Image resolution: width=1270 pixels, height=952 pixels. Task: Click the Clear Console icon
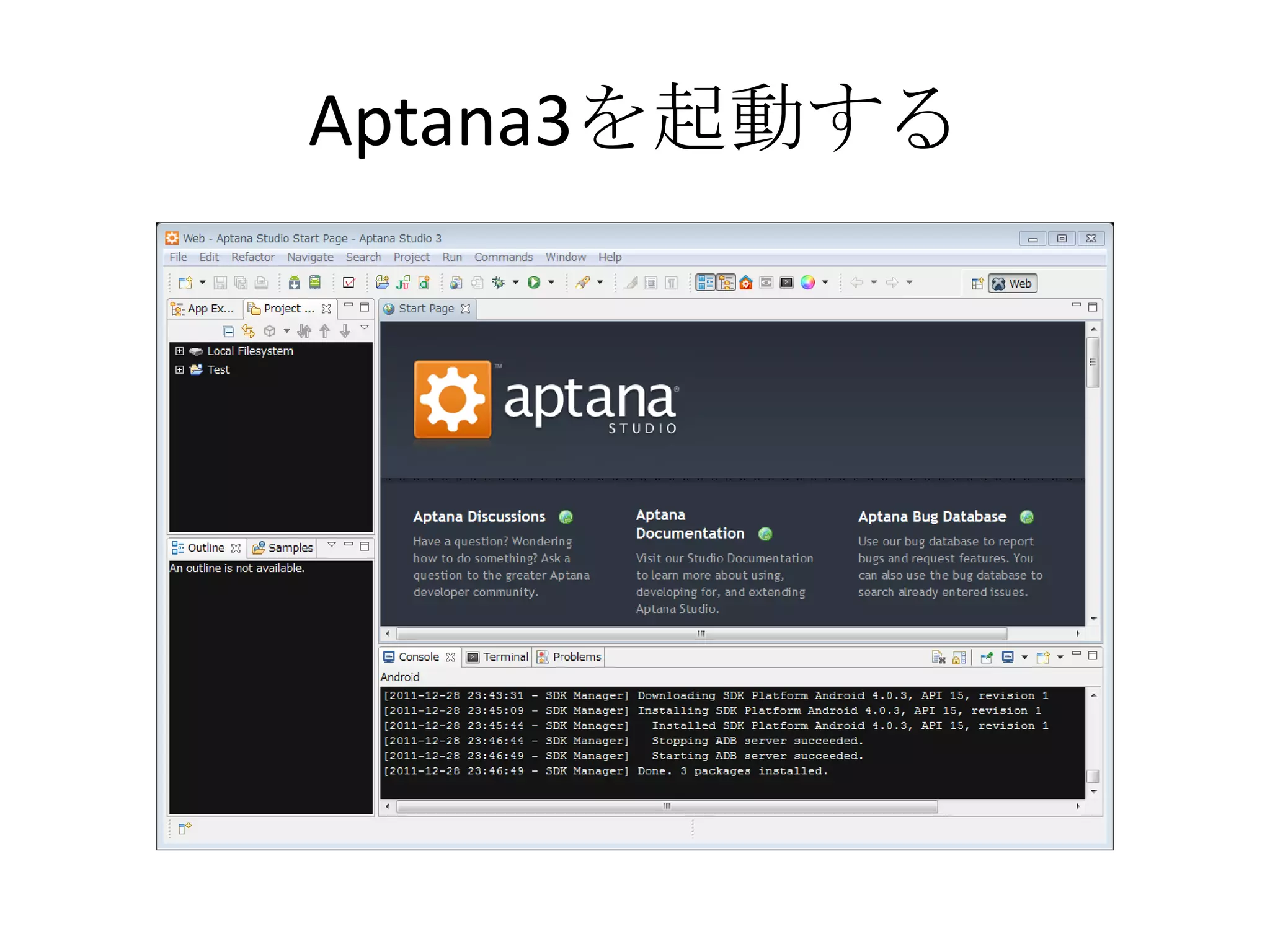[938, 658]
